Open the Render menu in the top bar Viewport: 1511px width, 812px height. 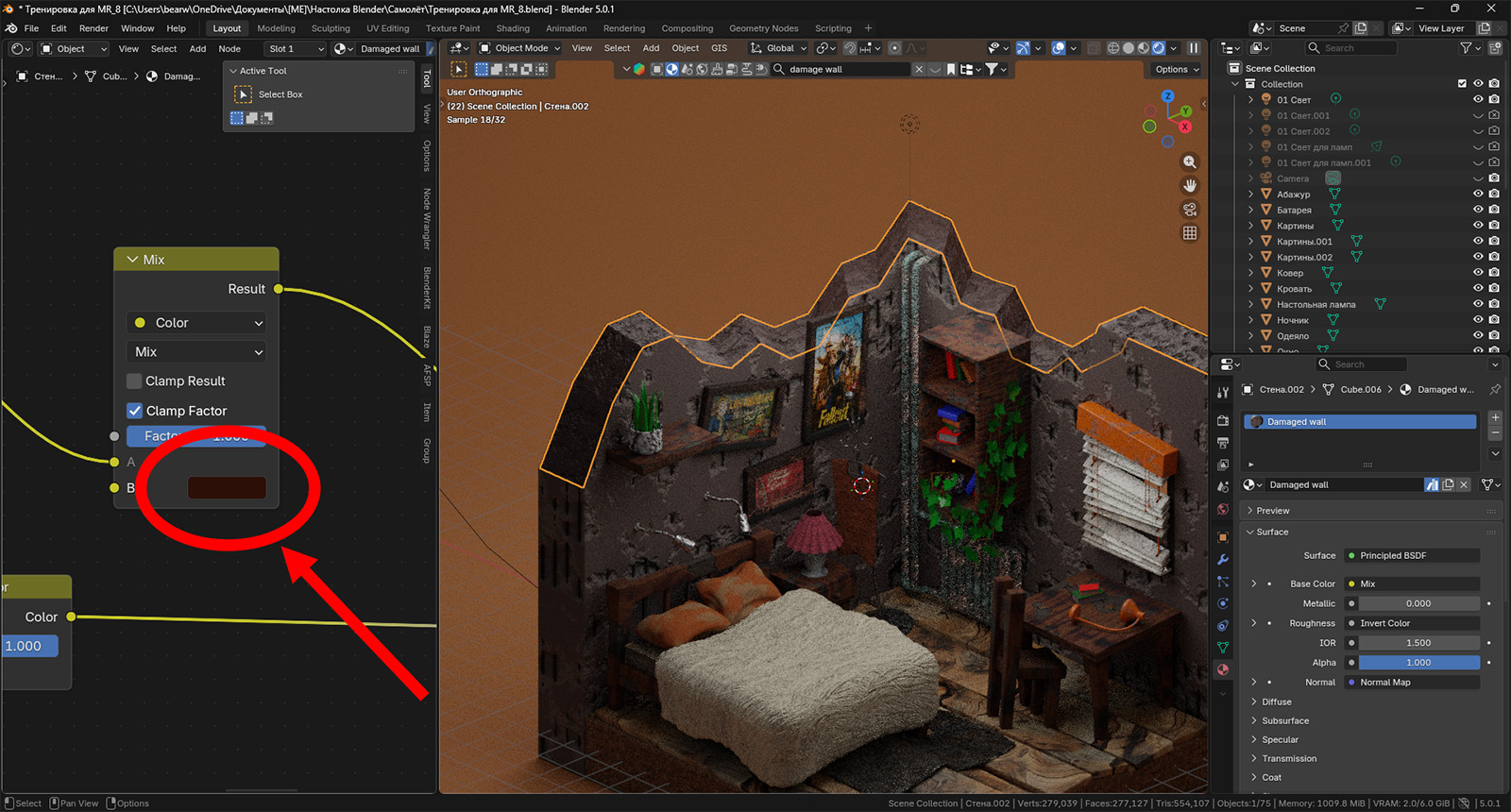coord(93,28)
